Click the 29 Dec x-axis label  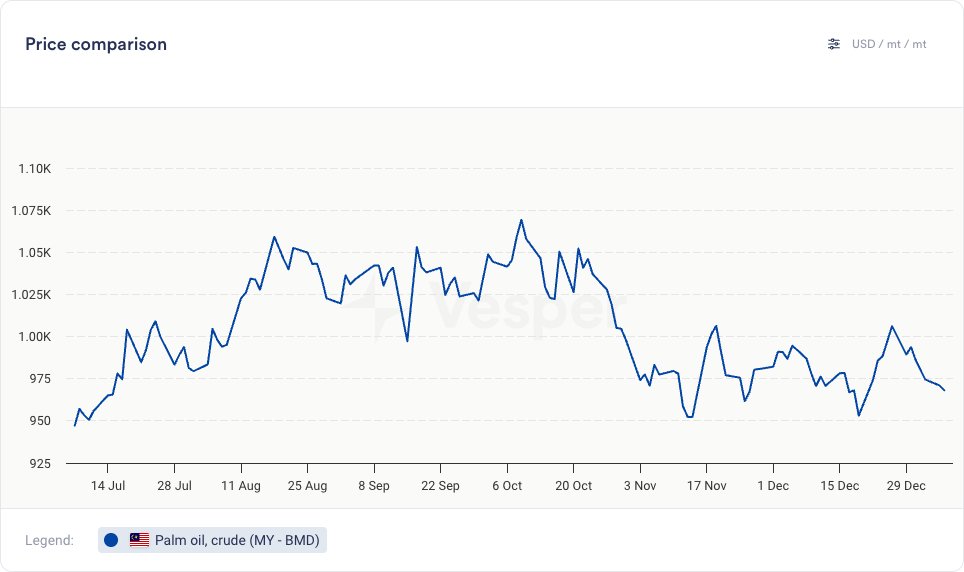pyautogui.click(x=906, y=486)
